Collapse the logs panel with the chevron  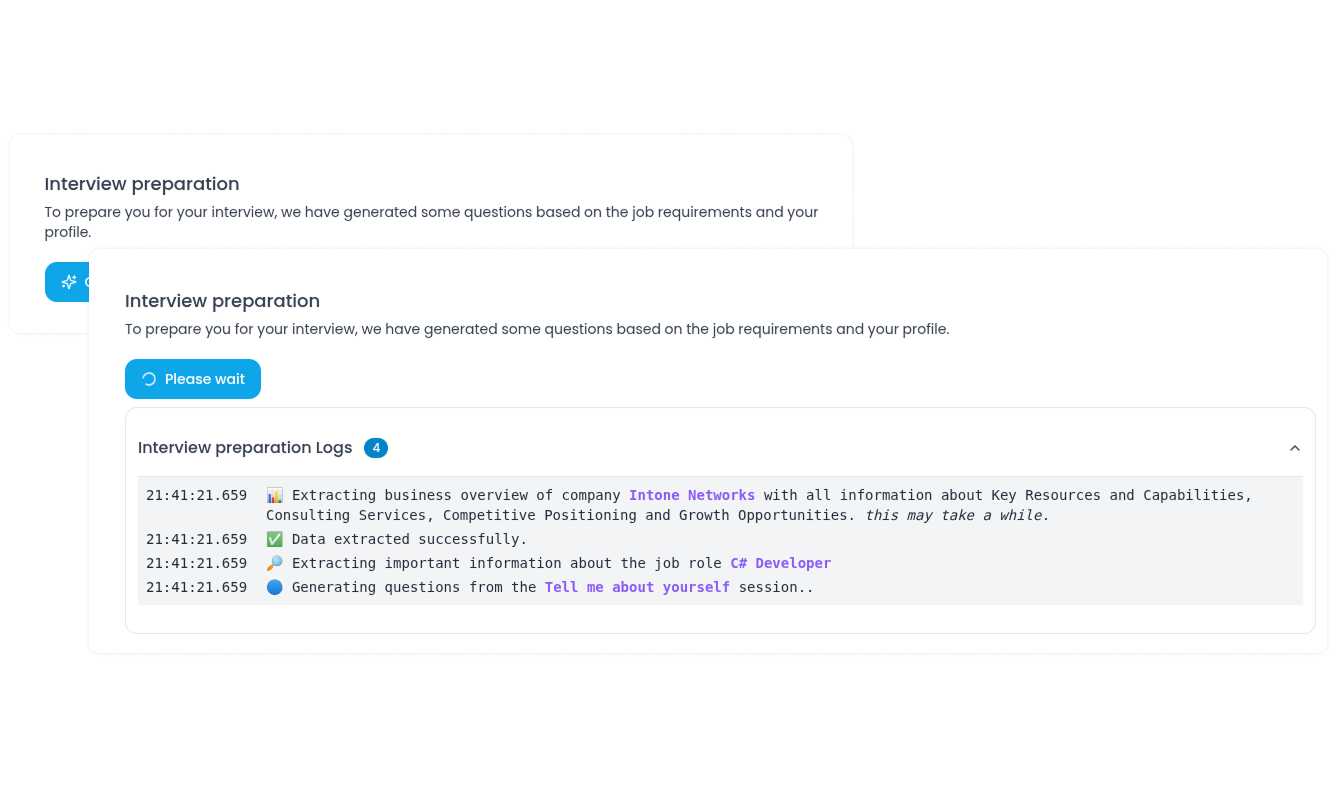pyautogui.click(x=1295, y=448)
